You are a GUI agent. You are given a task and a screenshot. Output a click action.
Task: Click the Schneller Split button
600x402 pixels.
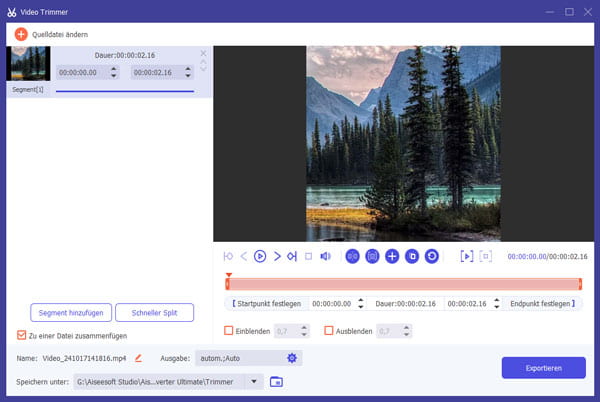tap(154, 312)
